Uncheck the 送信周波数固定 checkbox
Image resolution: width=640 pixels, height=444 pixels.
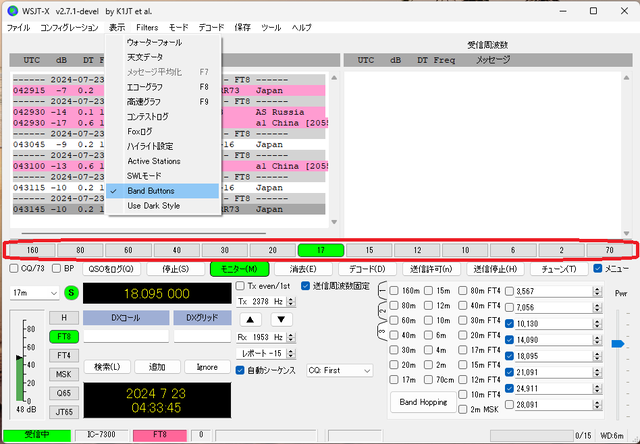(305, 286)
